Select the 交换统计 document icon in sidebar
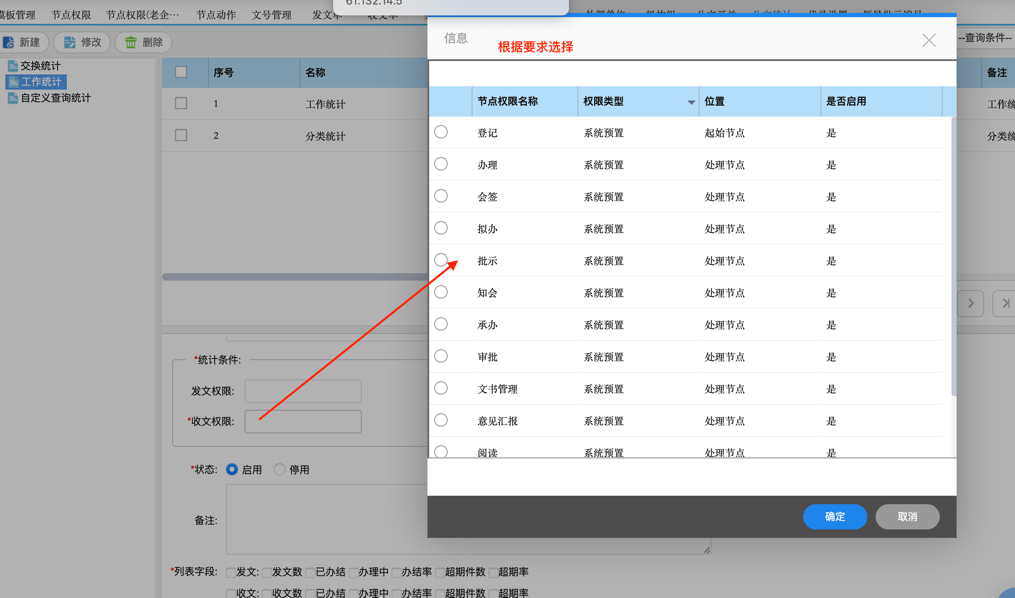Screen dimensions: 1015x598 point(15,64)
